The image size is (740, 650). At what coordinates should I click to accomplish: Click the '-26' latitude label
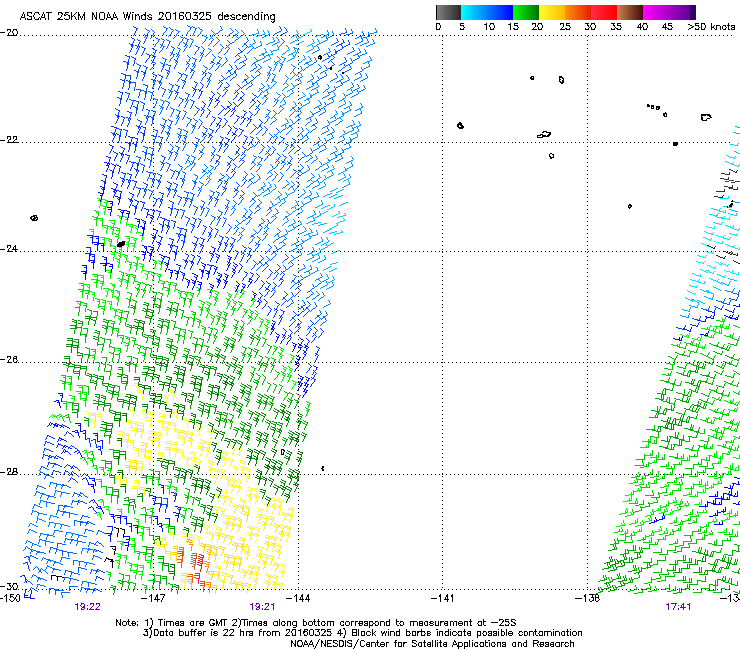point(9,360)
